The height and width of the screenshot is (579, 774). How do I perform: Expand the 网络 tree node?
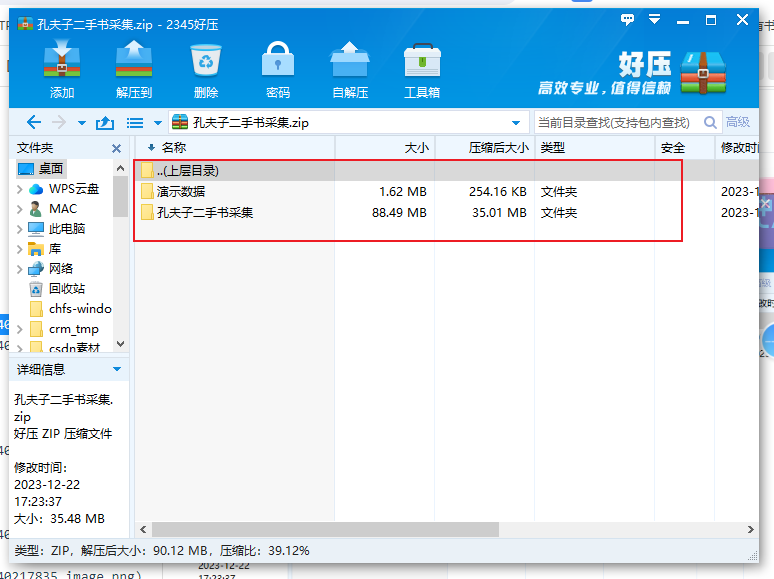(x=20, y=269)
